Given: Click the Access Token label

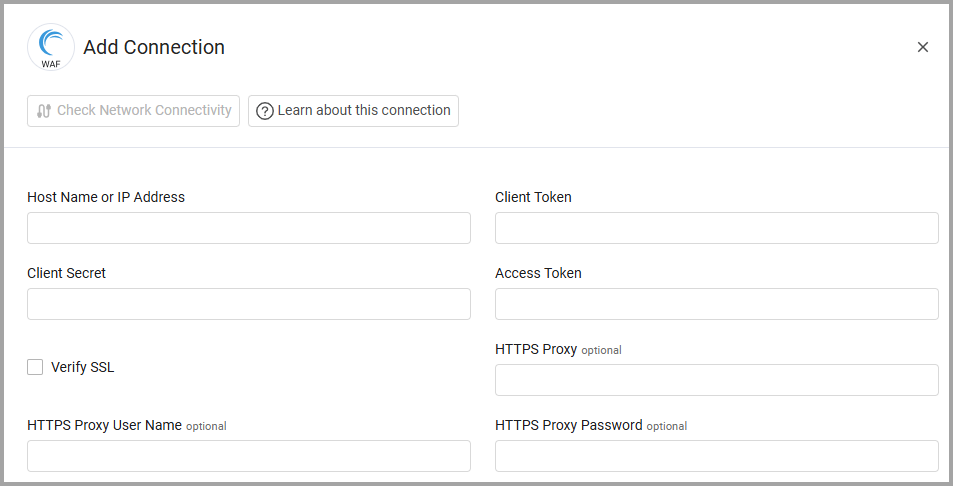Looking at the screenshot, I should [538, 273].
